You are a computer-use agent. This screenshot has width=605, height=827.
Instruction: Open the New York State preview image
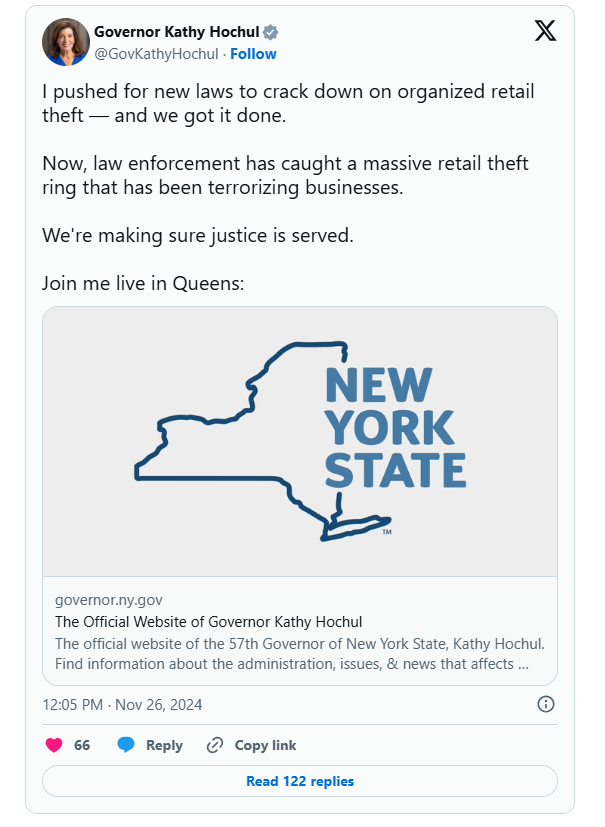pos(300,441)
